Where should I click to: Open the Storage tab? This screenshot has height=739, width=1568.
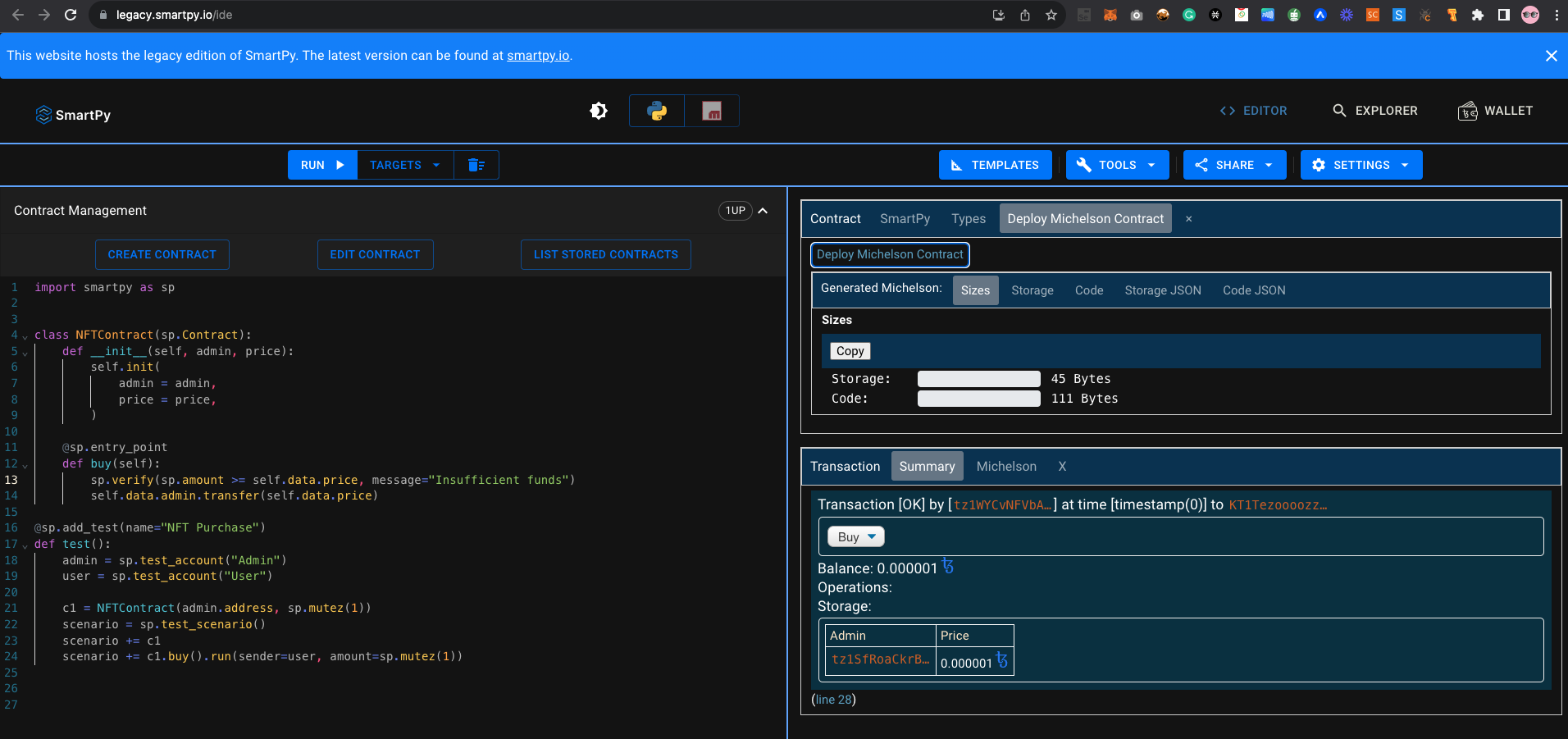click(1032, 290)
